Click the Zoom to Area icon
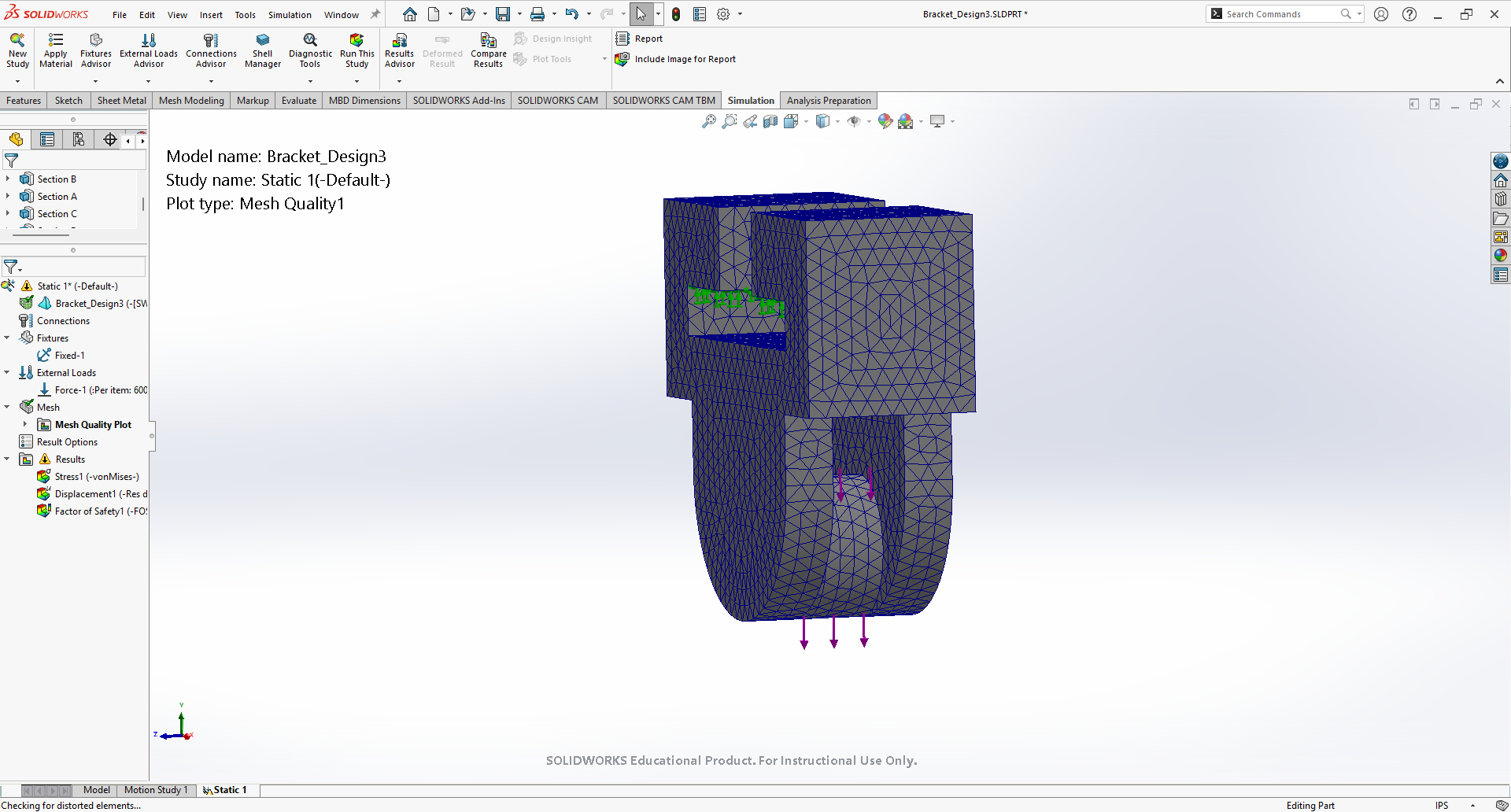Viewport: 1511px width, 812px height. tap(730, 121)
